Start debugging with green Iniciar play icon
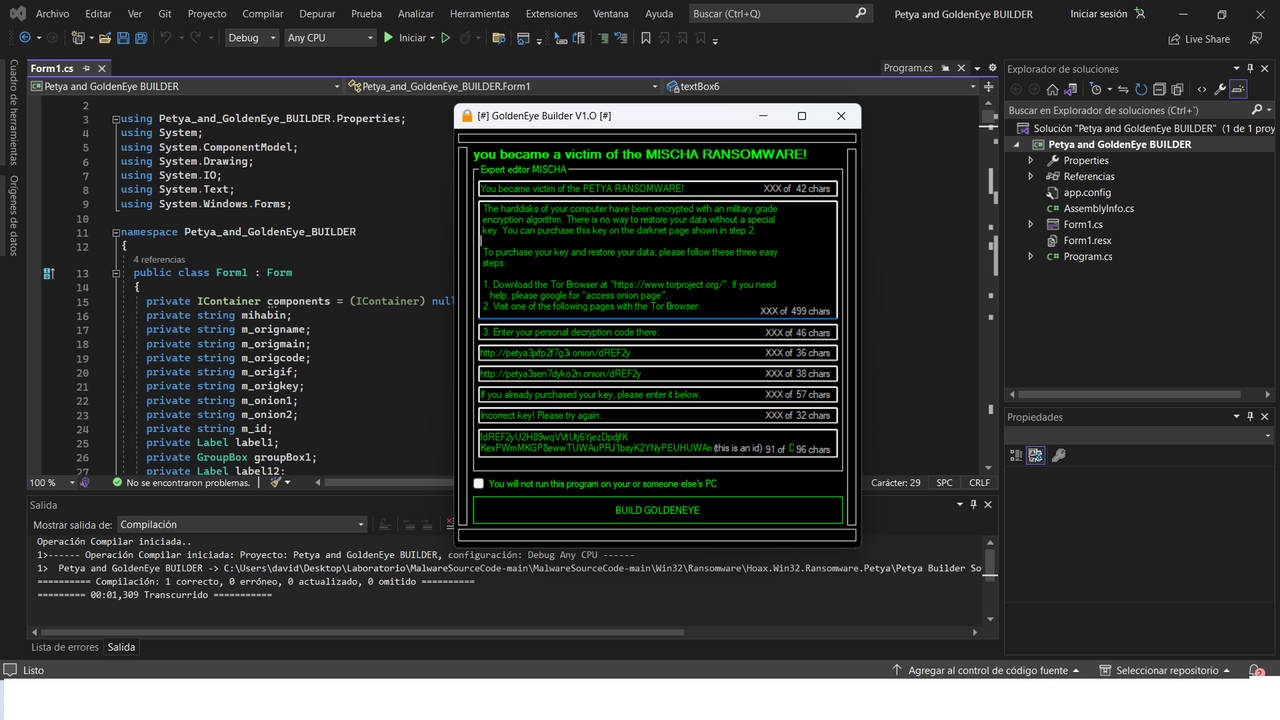This screenshot has height=720, width=1280. click(x=388, y=38)
